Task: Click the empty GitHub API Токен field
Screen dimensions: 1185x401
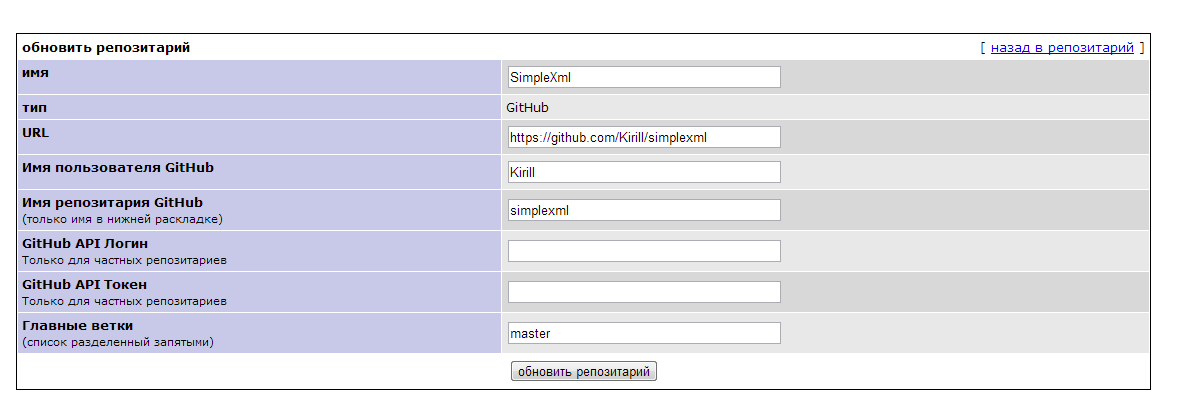Action: tap(643, 292)
